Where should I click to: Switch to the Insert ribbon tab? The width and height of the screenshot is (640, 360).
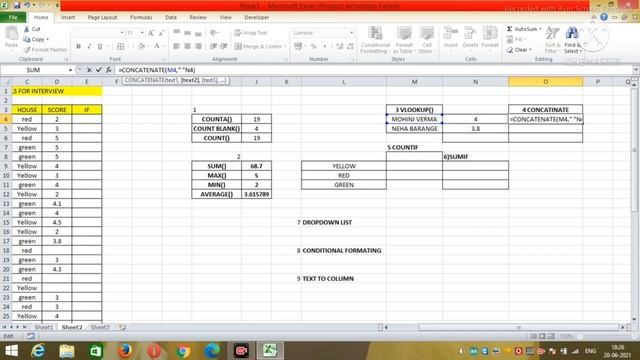click(x=68, y=18)
